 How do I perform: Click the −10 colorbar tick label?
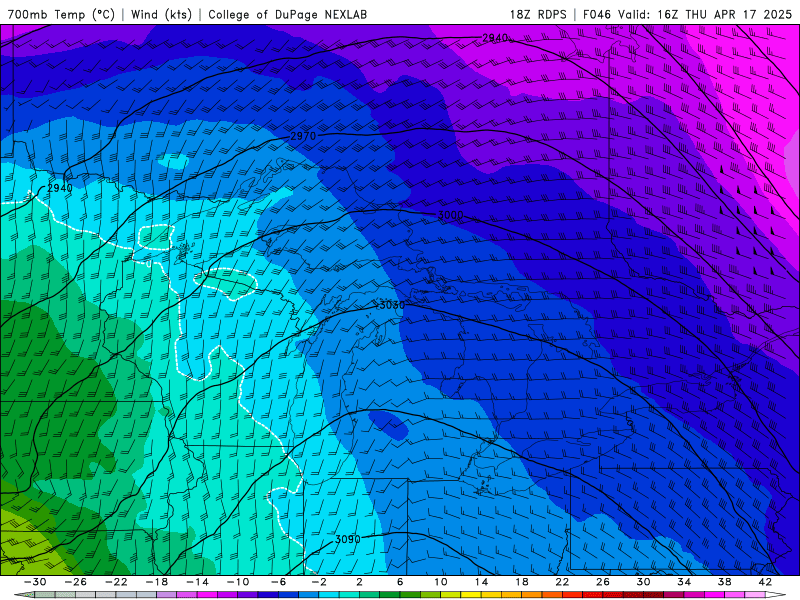pyautogui.click(x=237, y=582)
